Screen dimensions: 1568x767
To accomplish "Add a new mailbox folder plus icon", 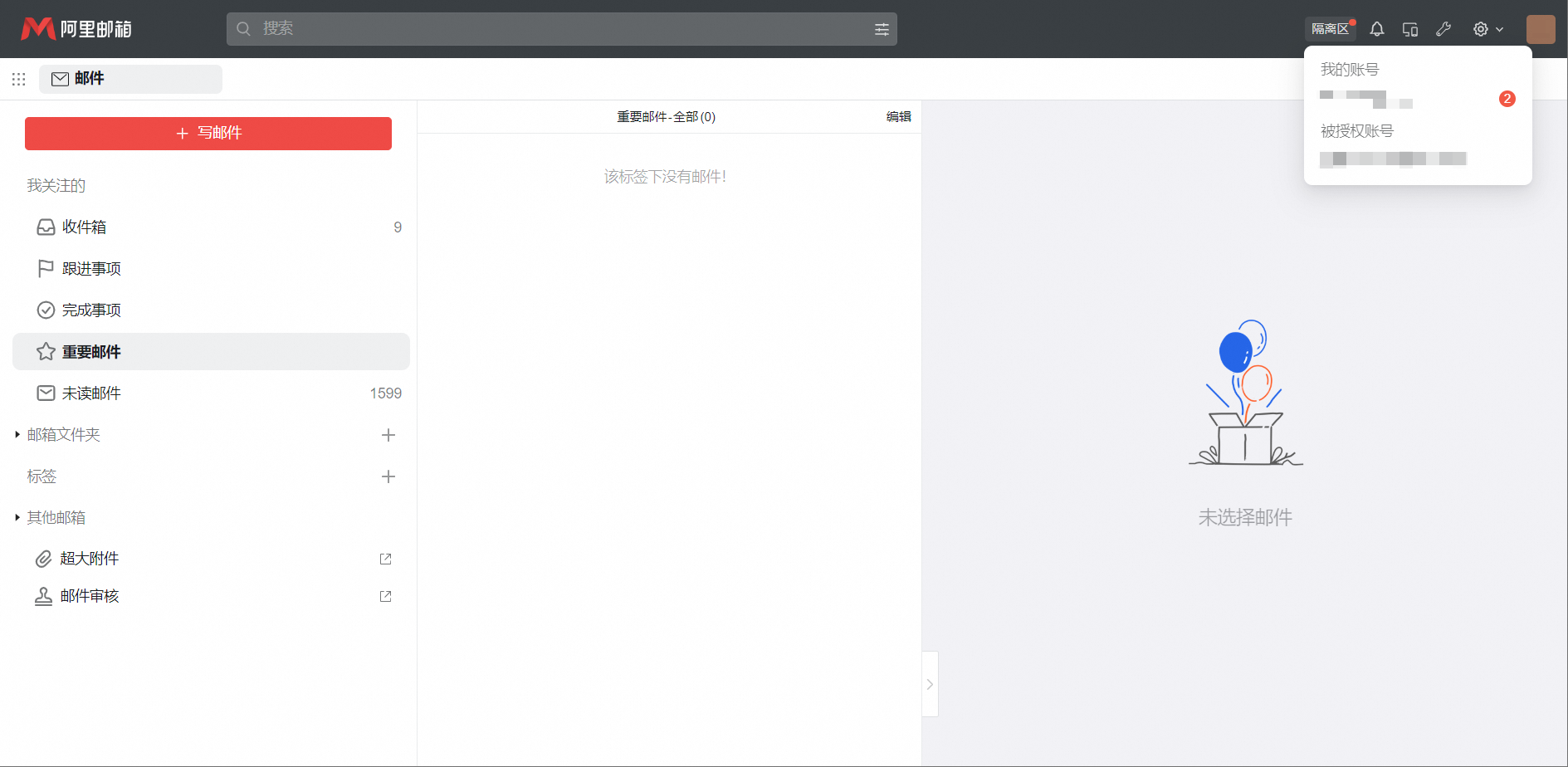I will (388, 435).
